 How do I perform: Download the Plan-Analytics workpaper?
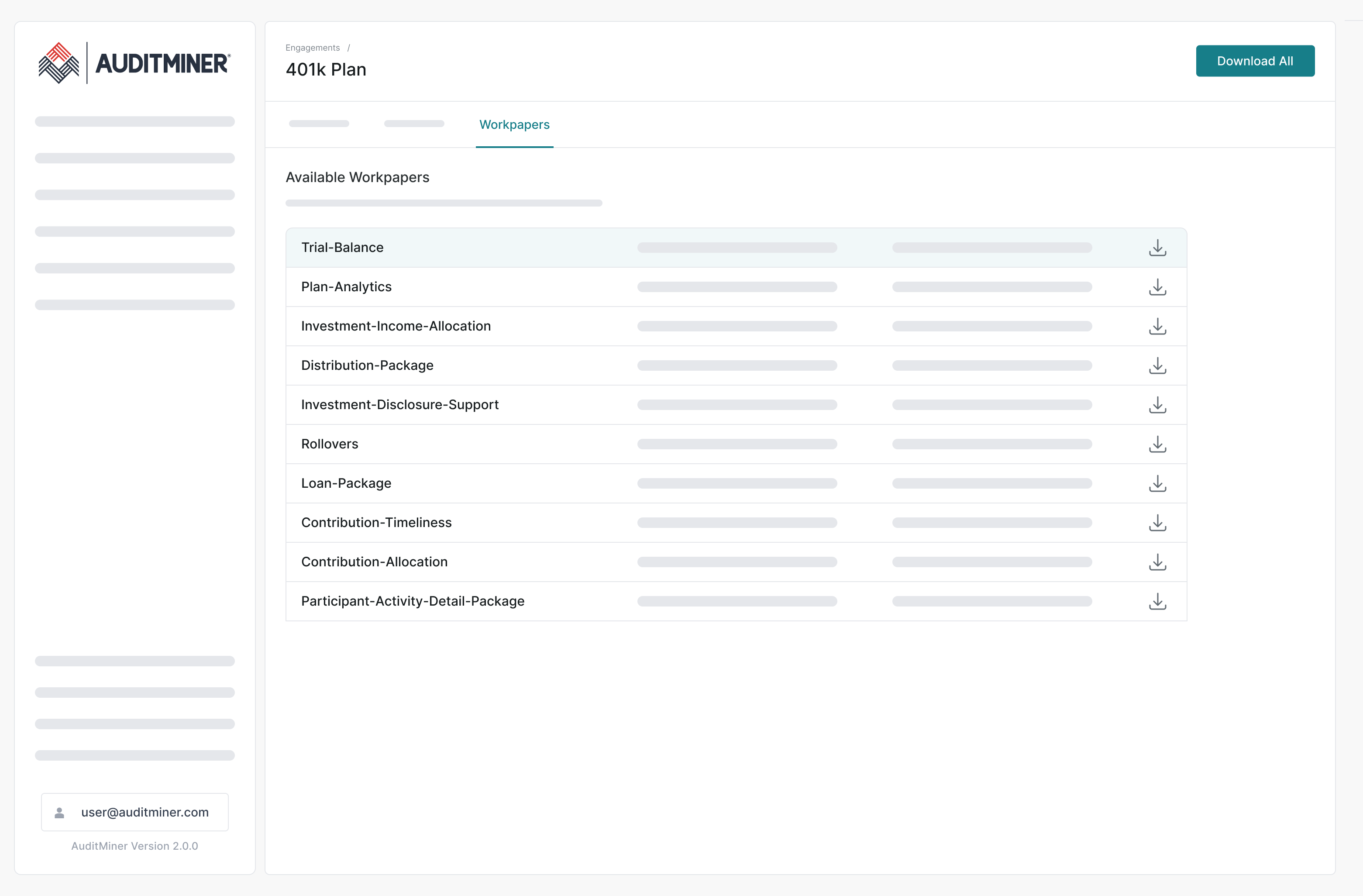[1157, 287]
